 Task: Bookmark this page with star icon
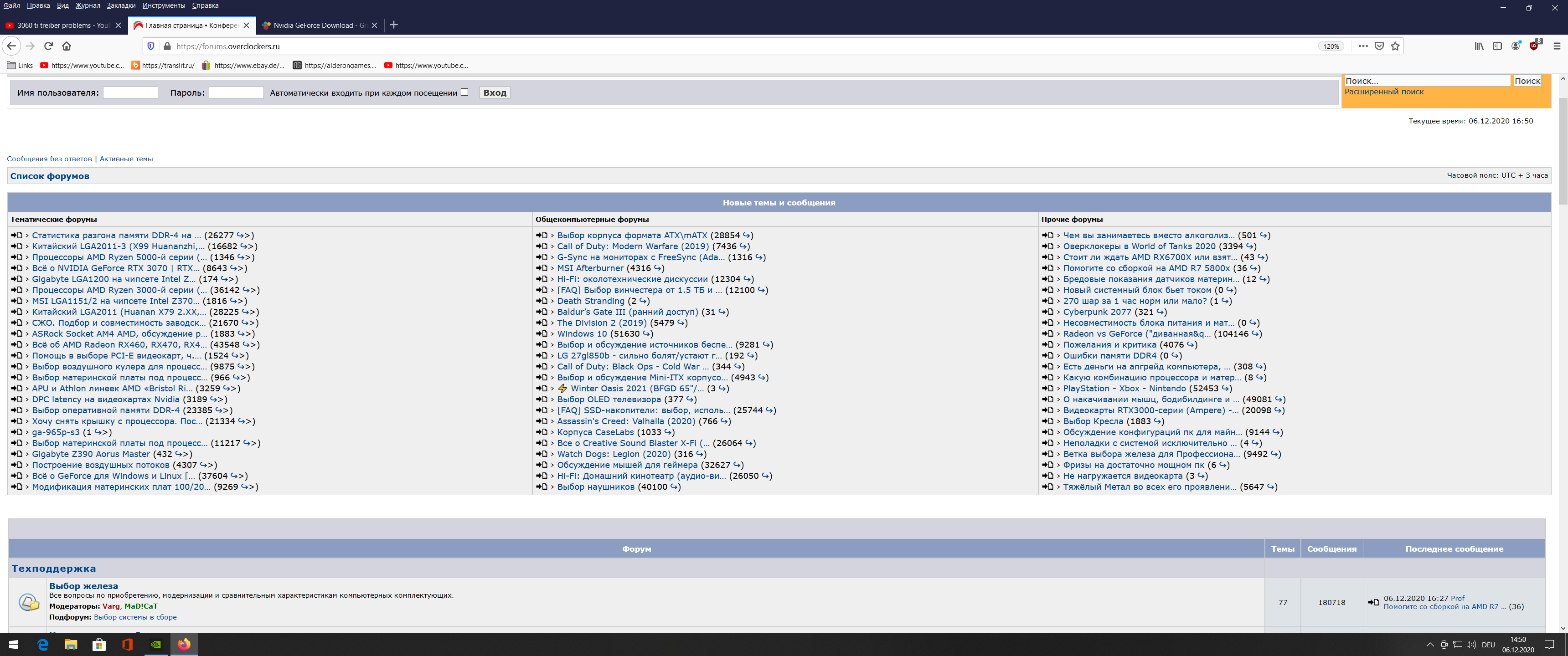click(x=1395, y=46)
